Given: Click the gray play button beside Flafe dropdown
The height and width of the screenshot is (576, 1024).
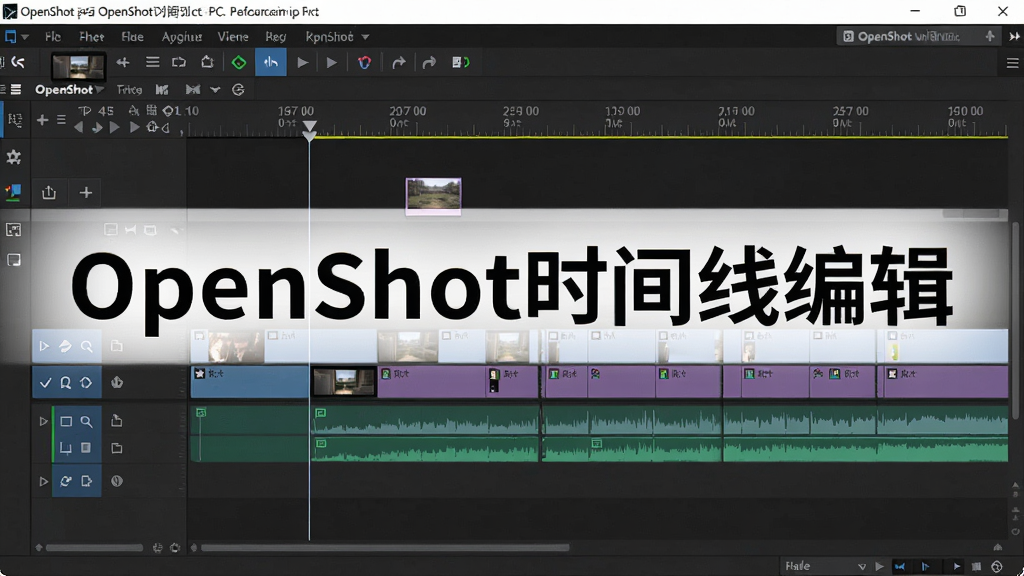Looking at the screenshot, I should 879,566.
